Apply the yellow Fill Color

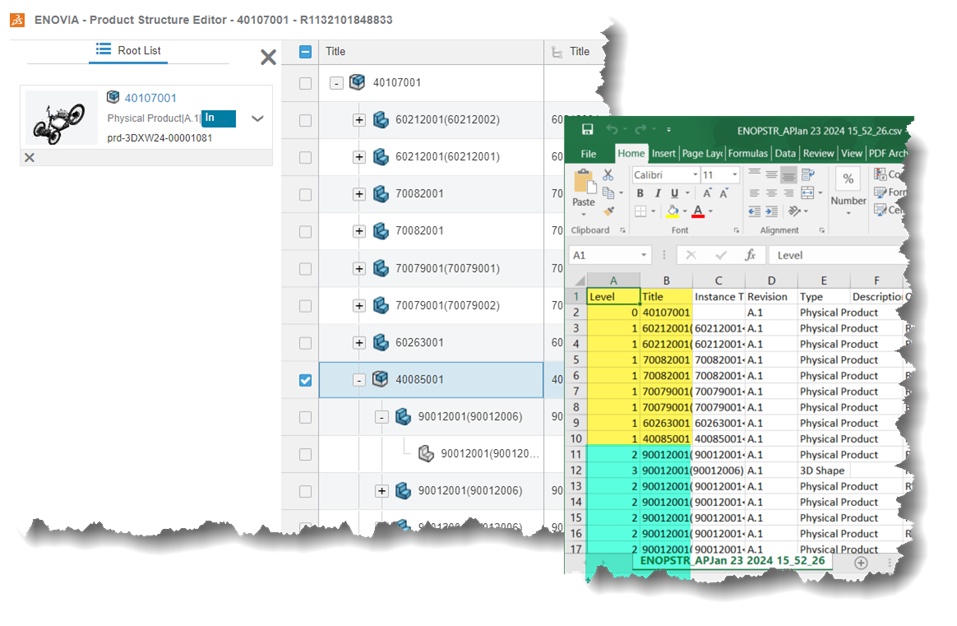tap(673, 211)
